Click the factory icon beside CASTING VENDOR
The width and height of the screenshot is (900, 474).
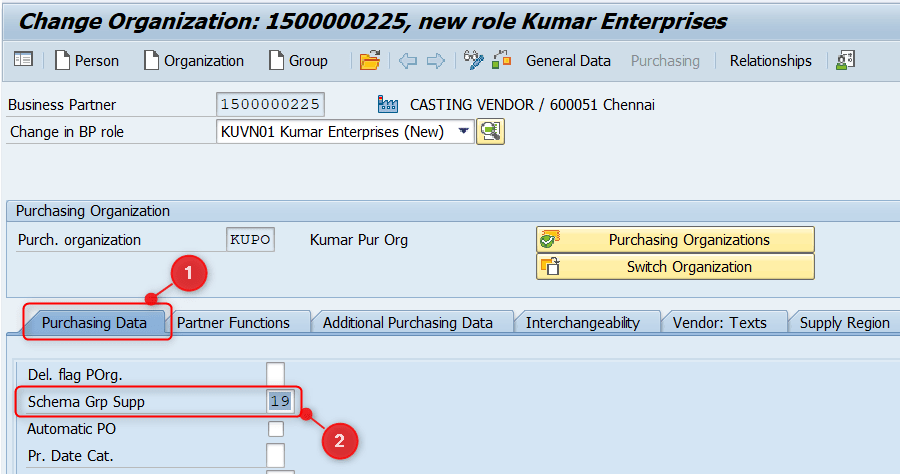click(x=388, y=104)
